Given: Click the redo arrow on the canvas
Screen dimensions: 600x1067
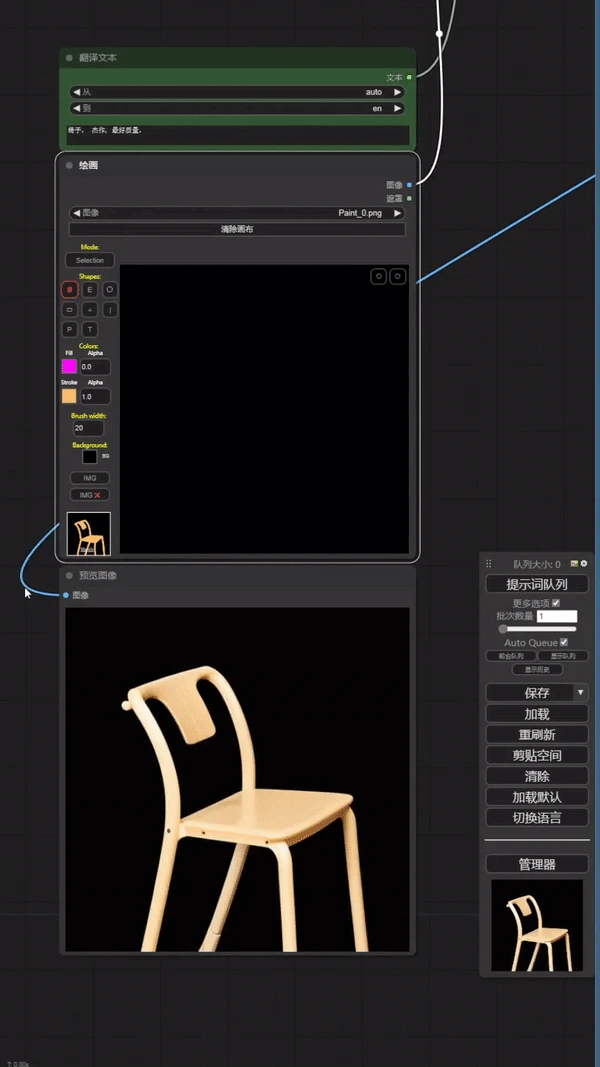Looking at the screenshot, I should click(398, 276).
